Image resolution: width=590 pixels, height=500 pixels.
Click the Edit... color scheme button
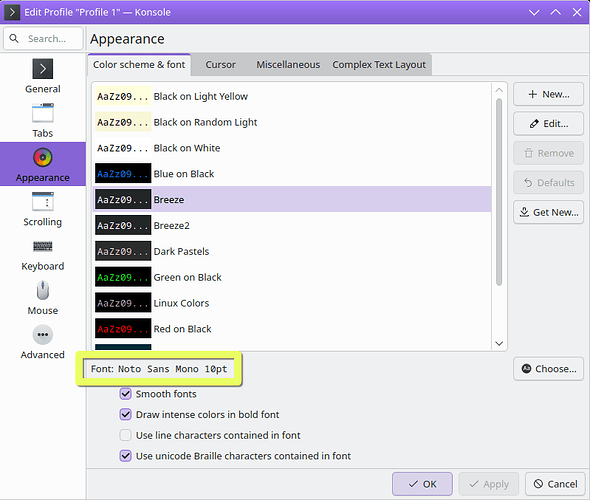click(548, 123)
